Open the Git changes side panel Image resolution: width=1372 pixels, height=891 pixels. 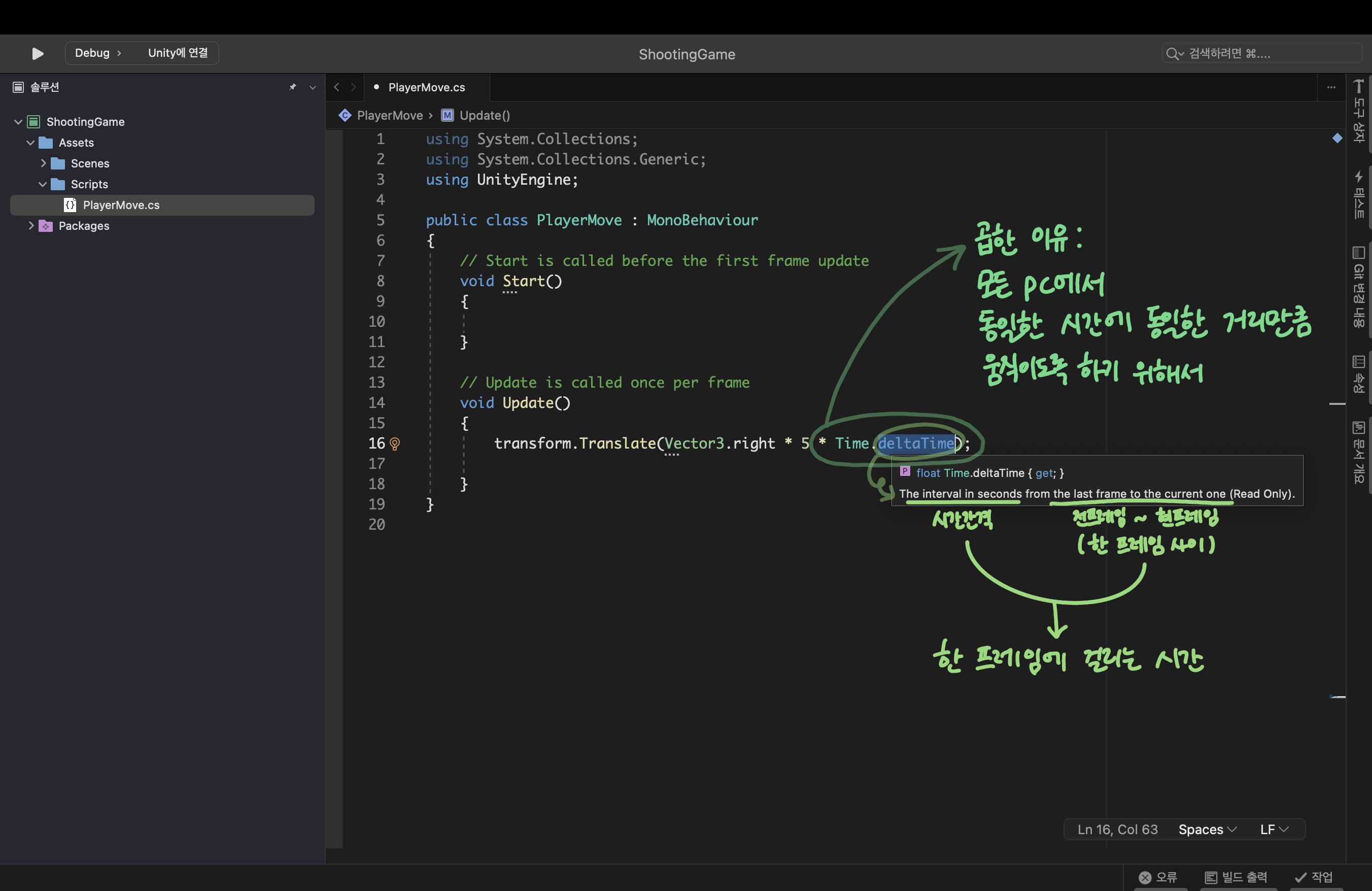1359,287
